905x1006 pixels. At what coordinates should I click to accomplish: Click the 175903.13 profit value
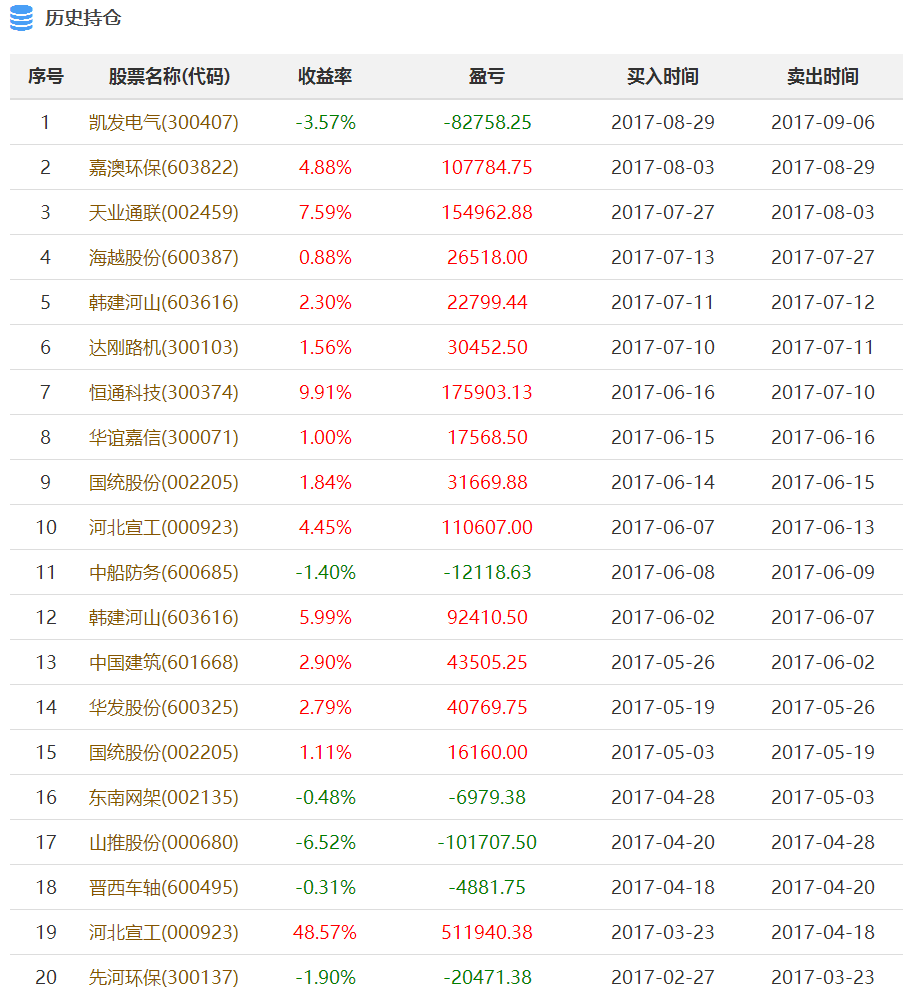(487, 391)
